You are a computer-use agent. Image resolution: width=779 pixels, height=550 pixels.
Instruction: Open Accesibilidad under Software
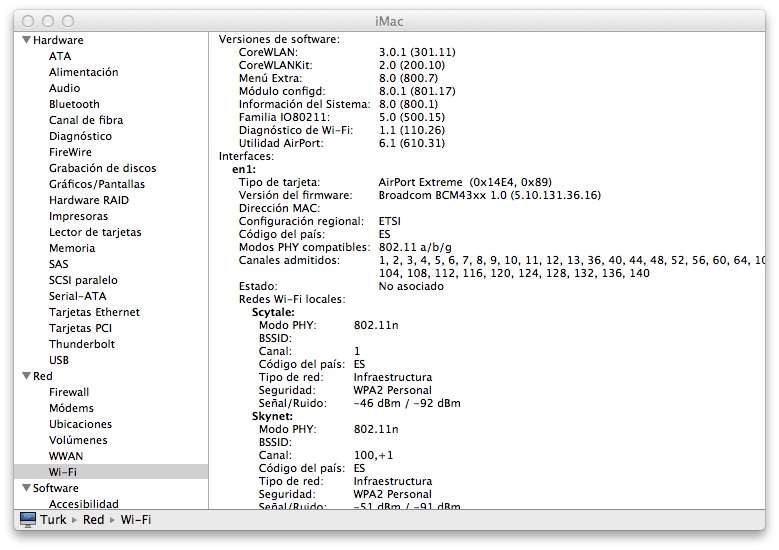(x=83, y=504)
